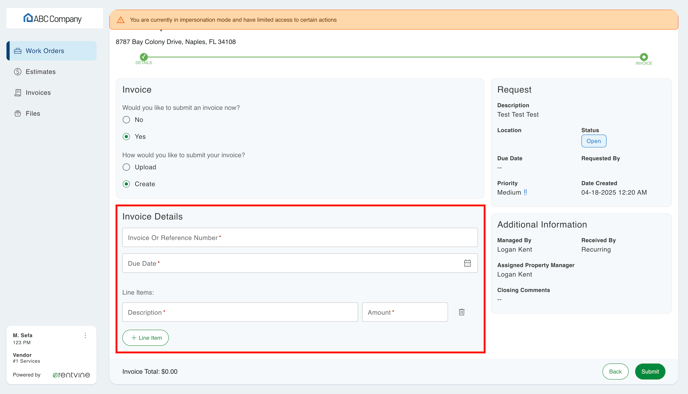This screenshot has height=394, width=688.
Task: Click the Work Orders briefcase icon
Action: [18, 51]
